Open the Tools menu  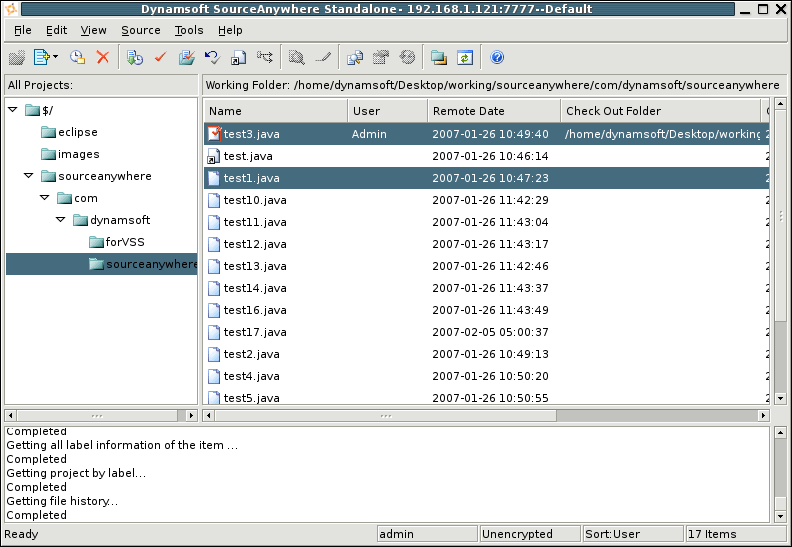[188, 30]
